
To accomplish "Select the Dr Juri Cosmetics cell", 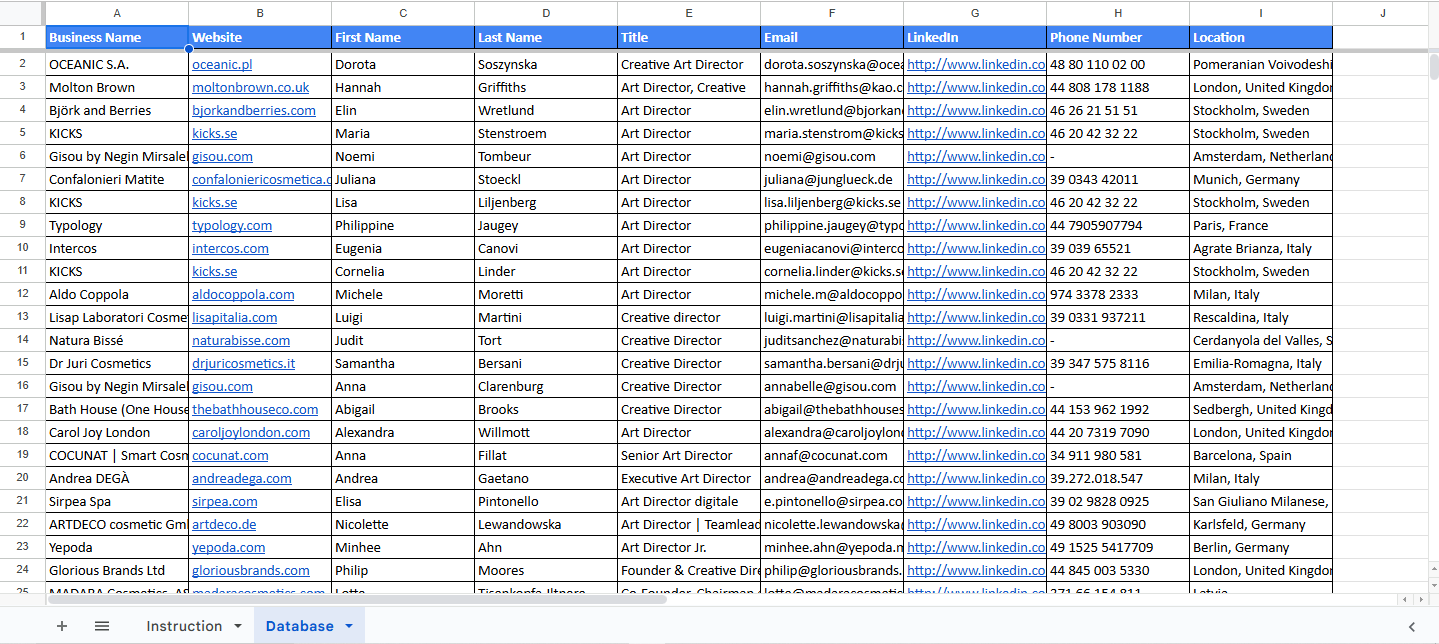I will [117, 363].
